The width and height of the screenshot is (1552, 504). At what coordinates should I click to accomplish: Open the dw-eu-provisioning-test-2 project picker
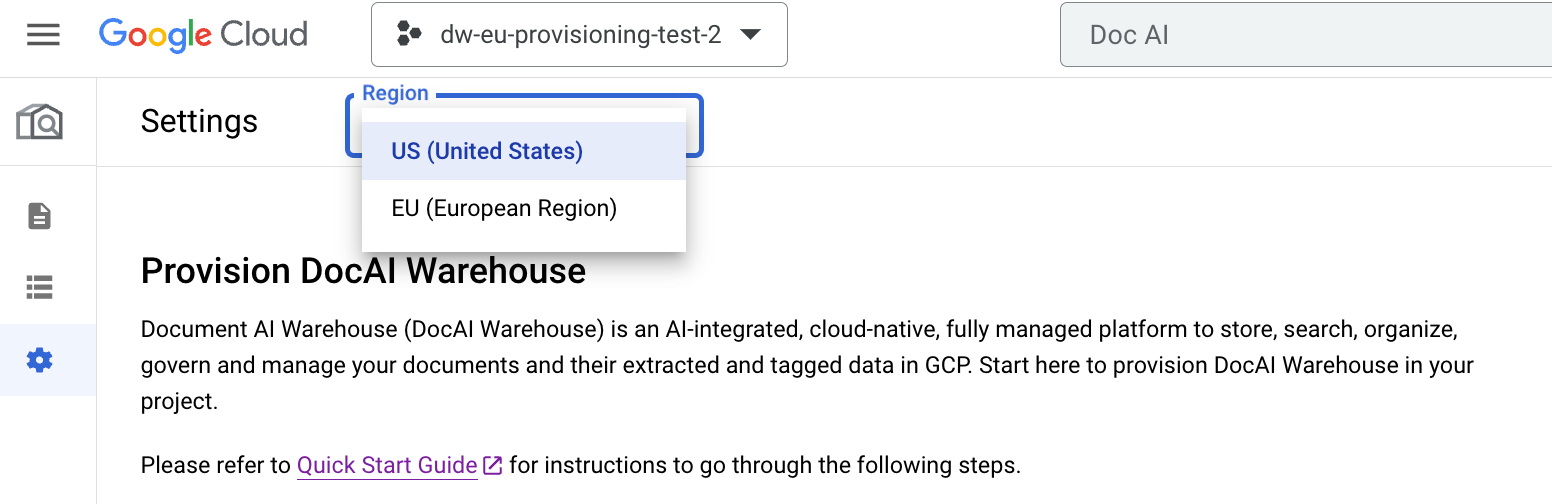[x=580, y=35]
